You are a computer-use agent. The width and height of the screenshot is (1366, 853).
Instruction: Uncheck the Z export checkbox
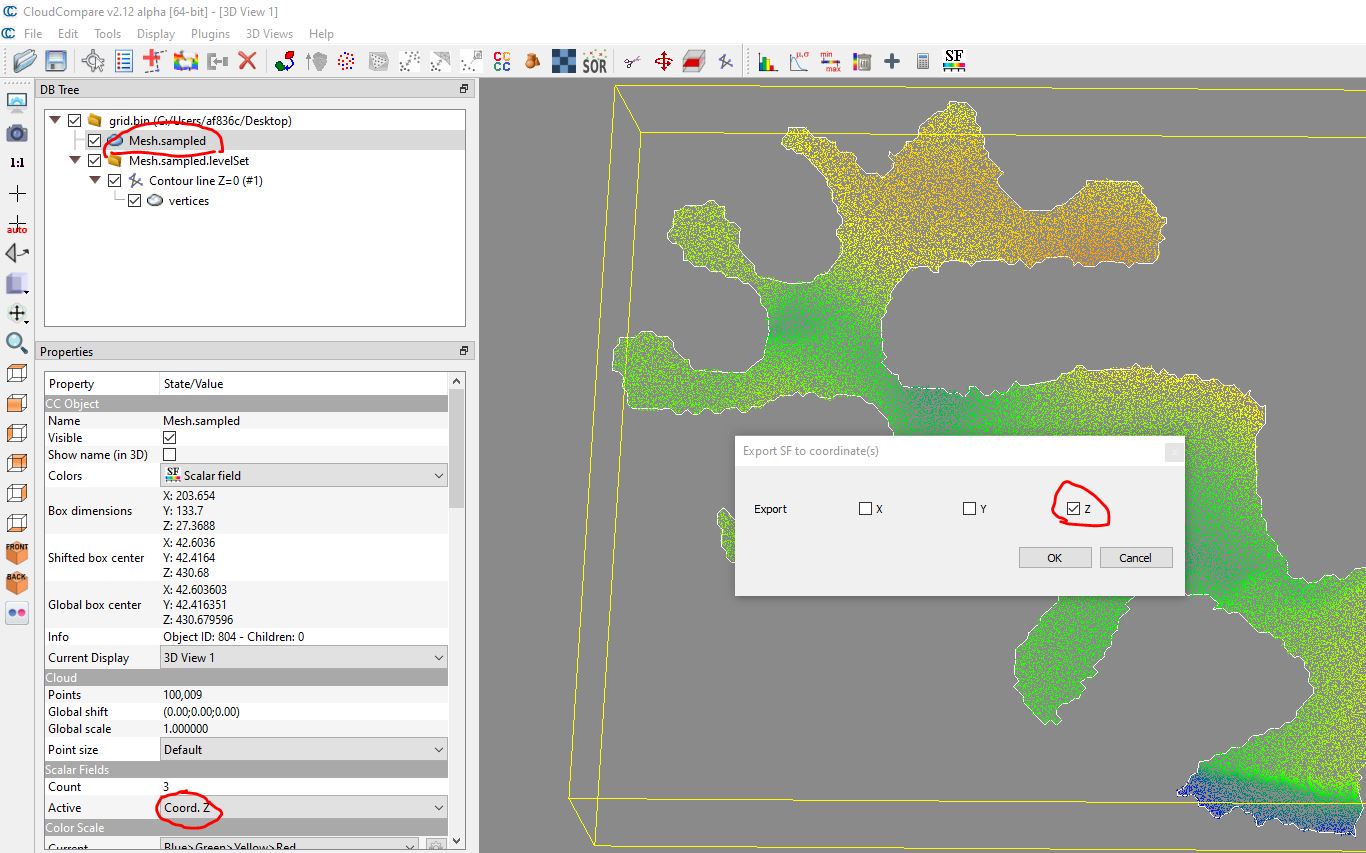coord(1073,509)
